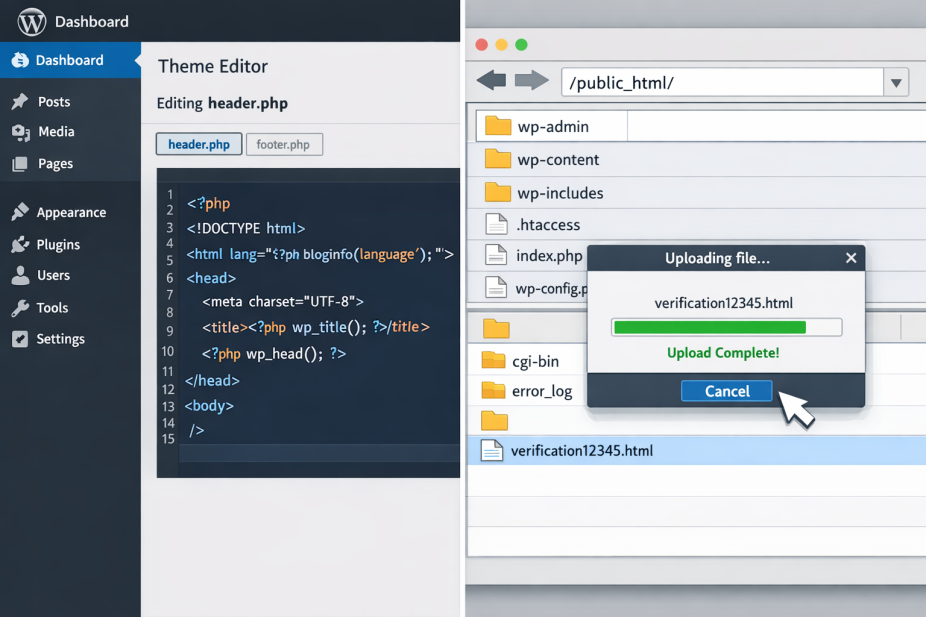Click the error_log folder icon
Viewport: 926px width, 617px height.
point(493,390)
